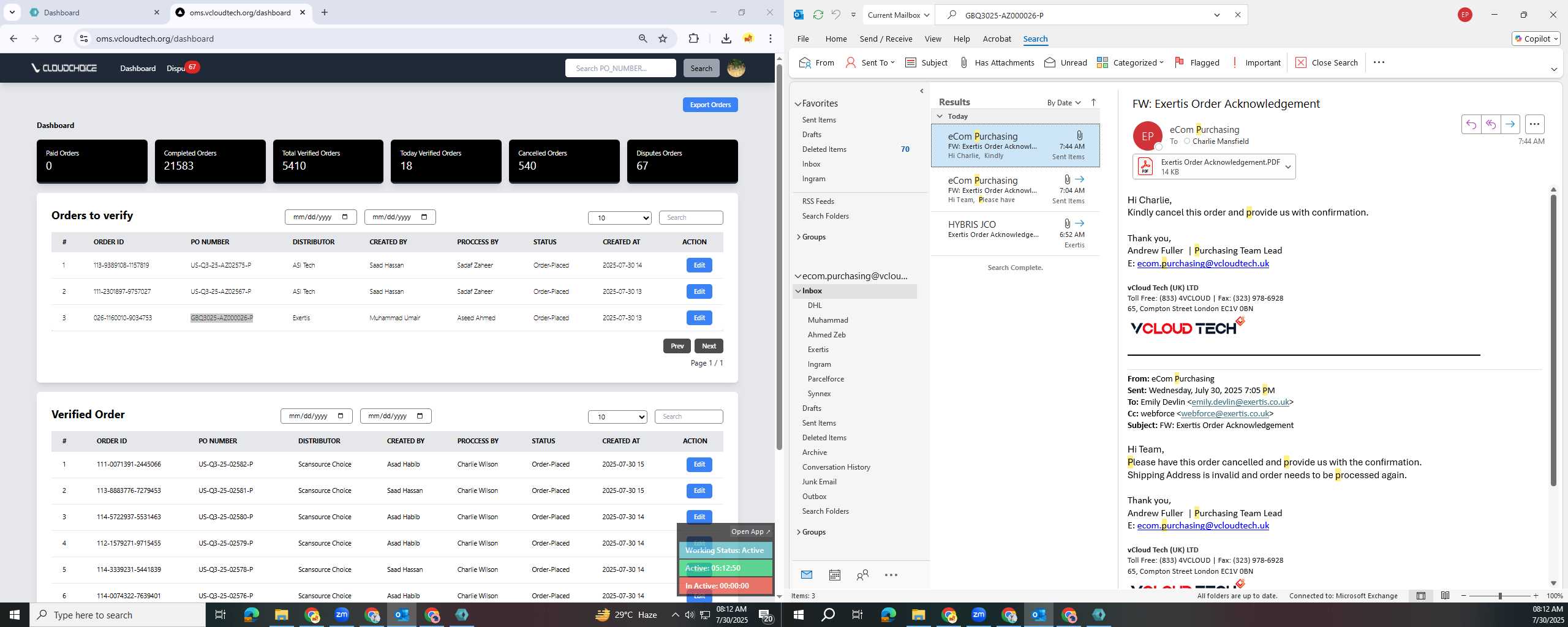Open rows-per-page dropdown in Orders to verify
The width and height of the screenshot is (1568, 627).
click(x=620, y=217)
